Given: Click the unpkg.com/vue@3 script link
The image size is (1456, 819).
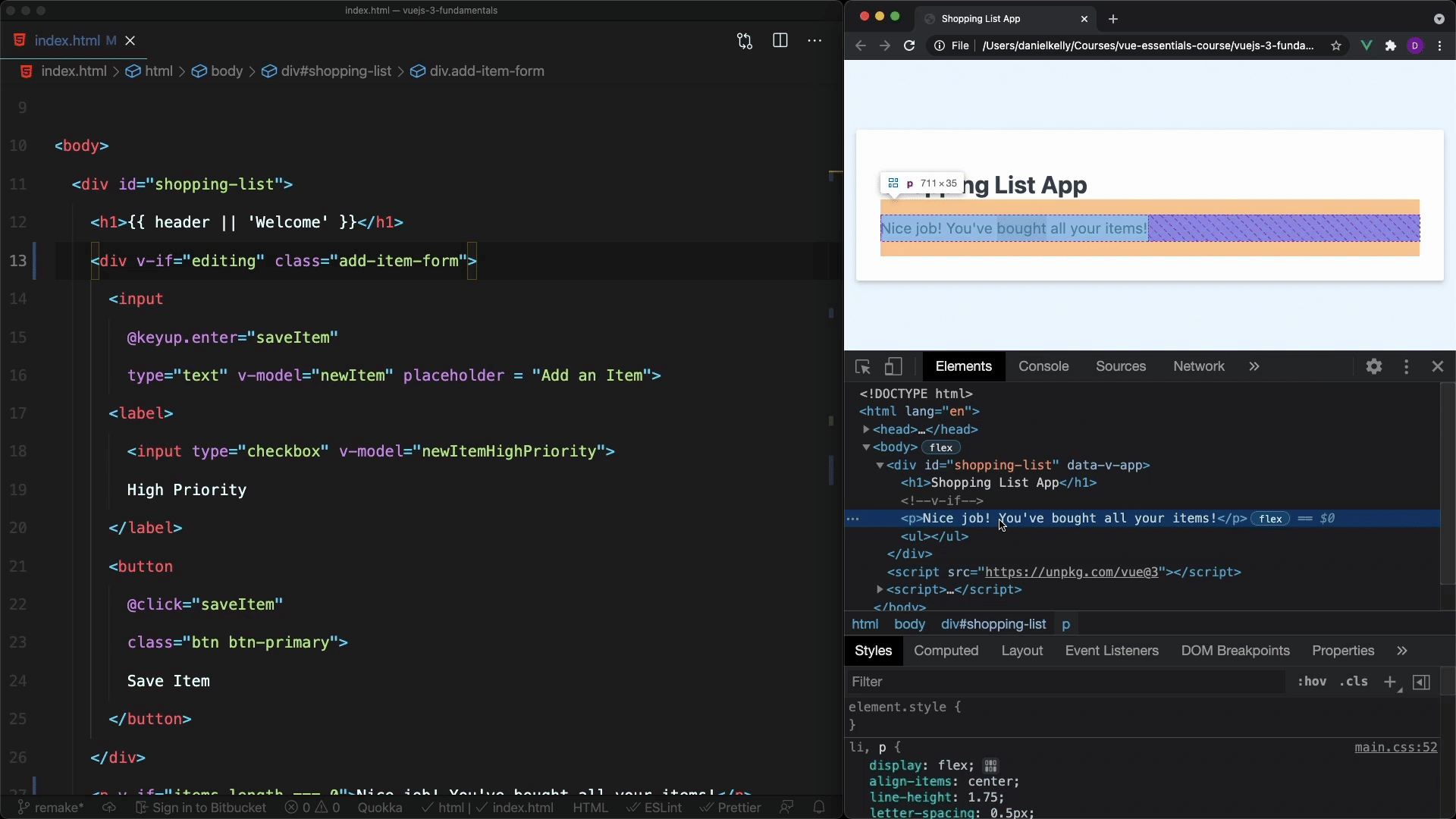Looking at the screenshot, I should [x=1072, y=572].
